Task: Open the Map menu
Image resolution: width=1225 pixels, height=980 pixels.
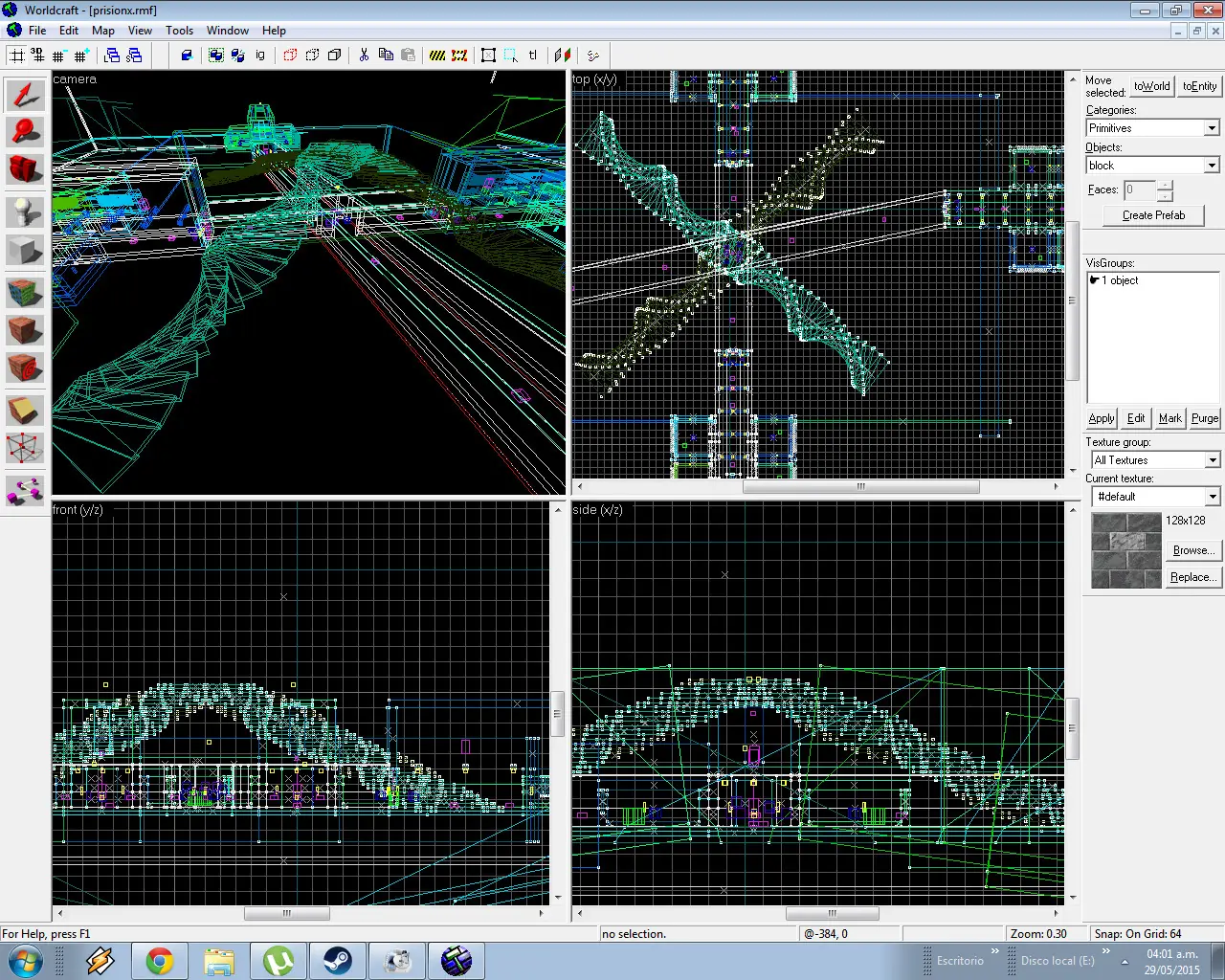Action: coord(103,31)
